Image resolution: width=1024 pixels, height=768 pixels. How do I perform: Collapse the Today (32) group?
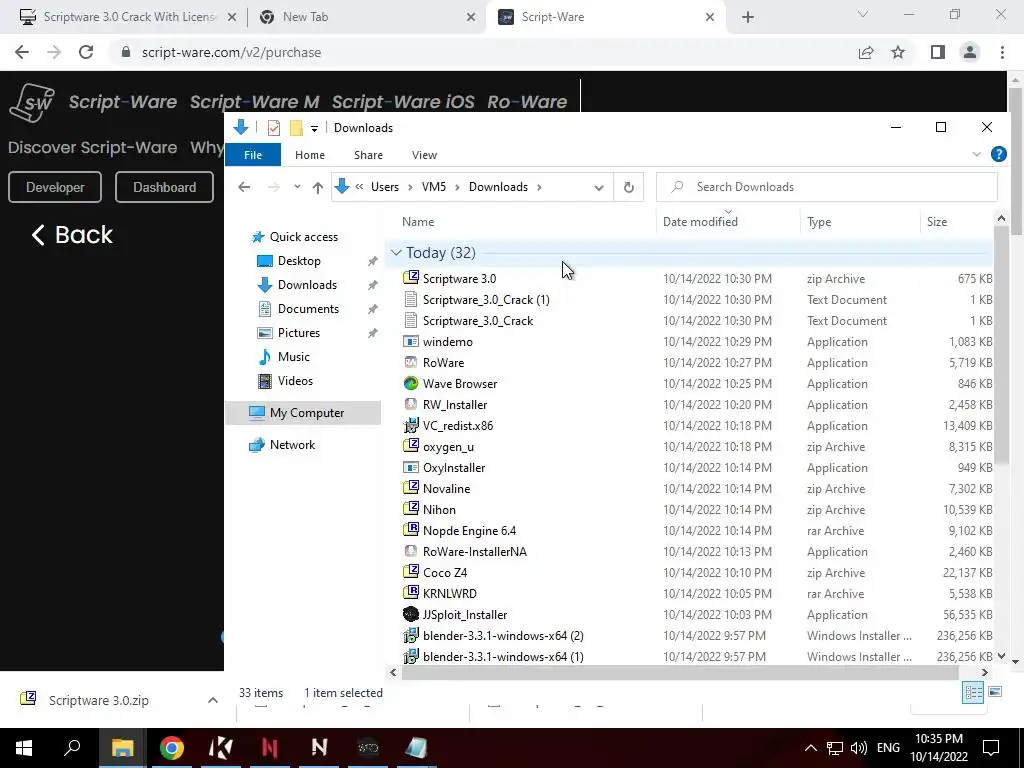point(396,253)
